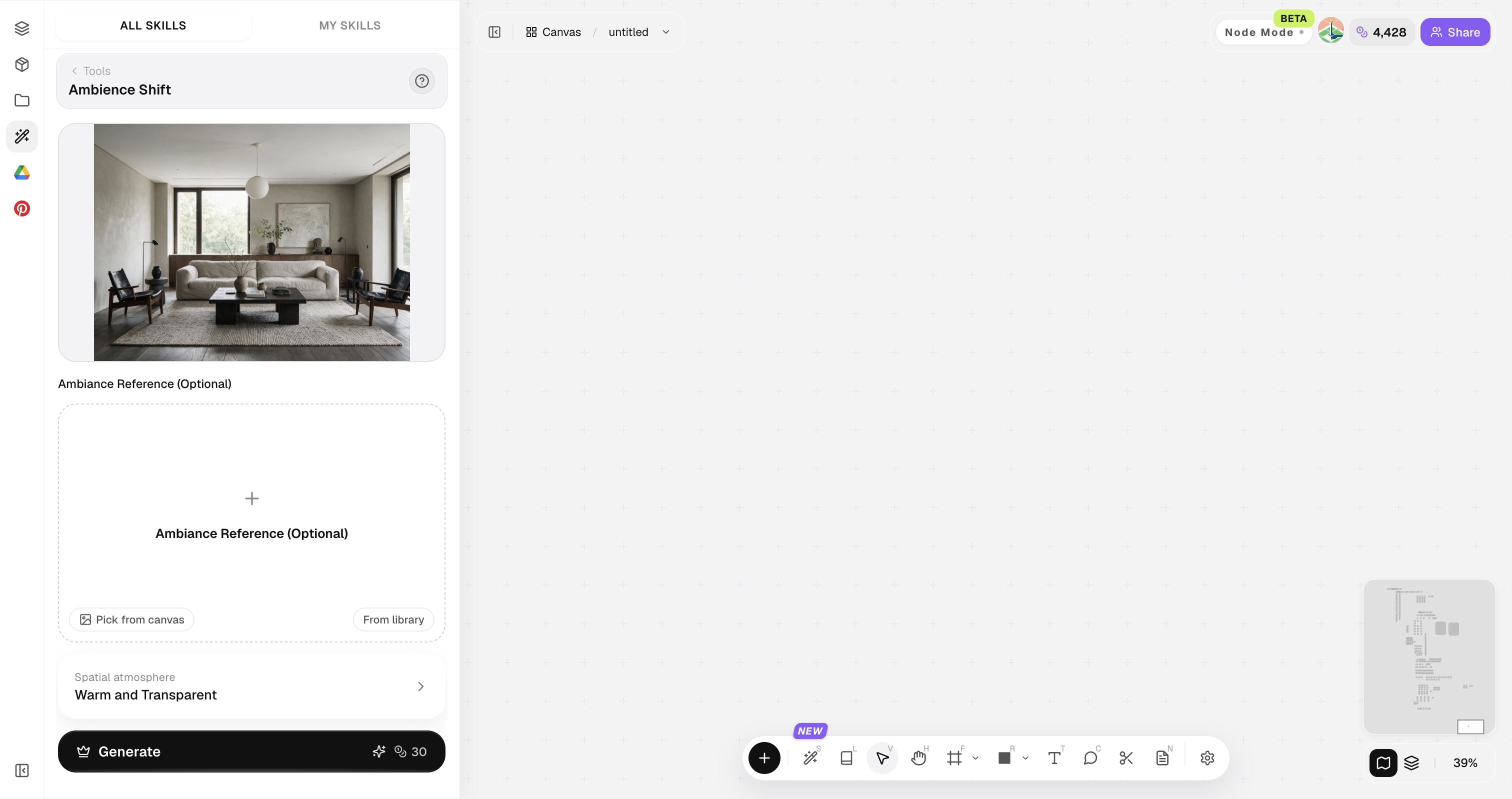
Task: Toggle the minimap view button
Action: coord(1383,762)
